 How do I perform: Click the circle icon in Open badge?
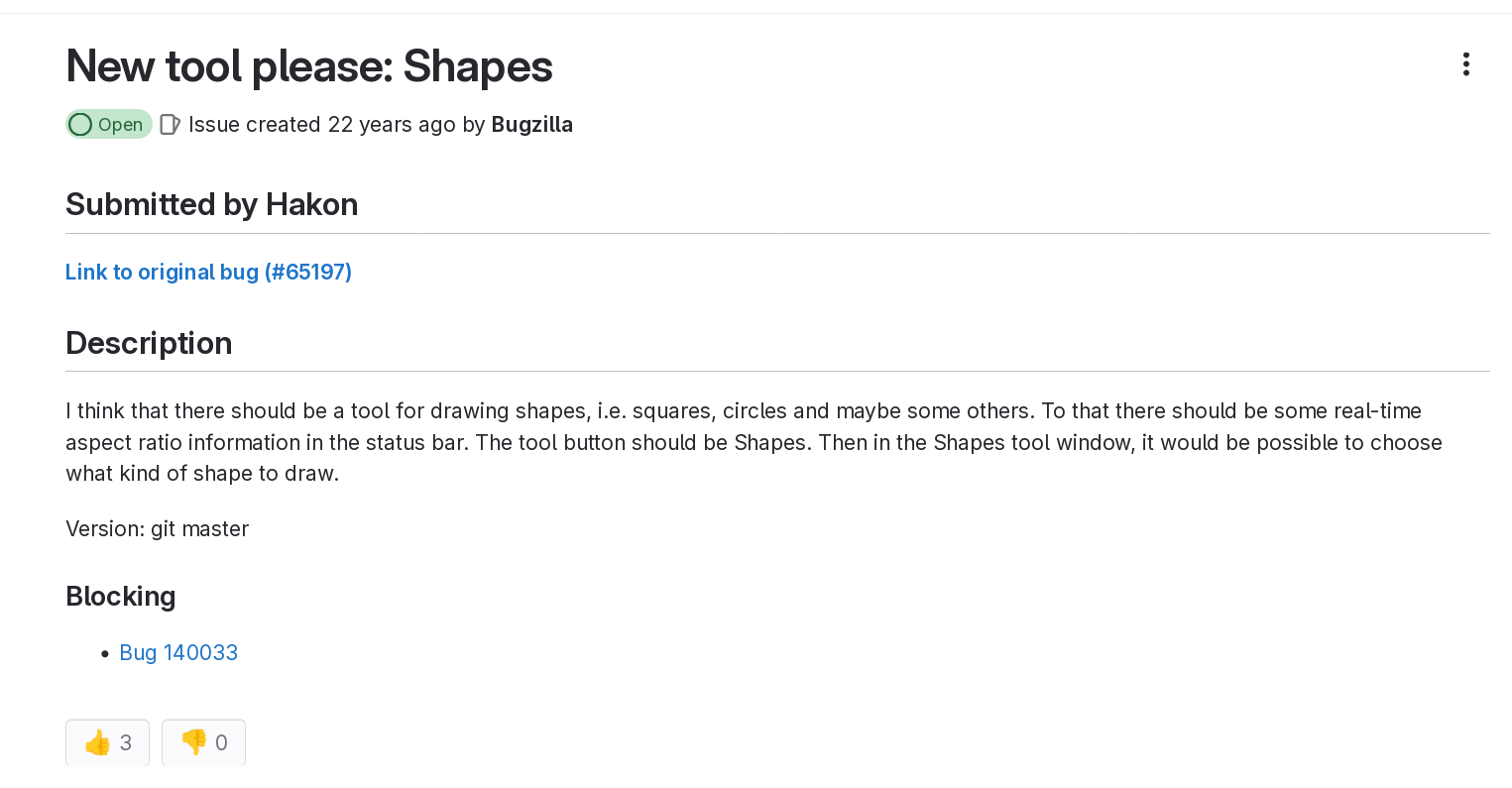[80, 125]
